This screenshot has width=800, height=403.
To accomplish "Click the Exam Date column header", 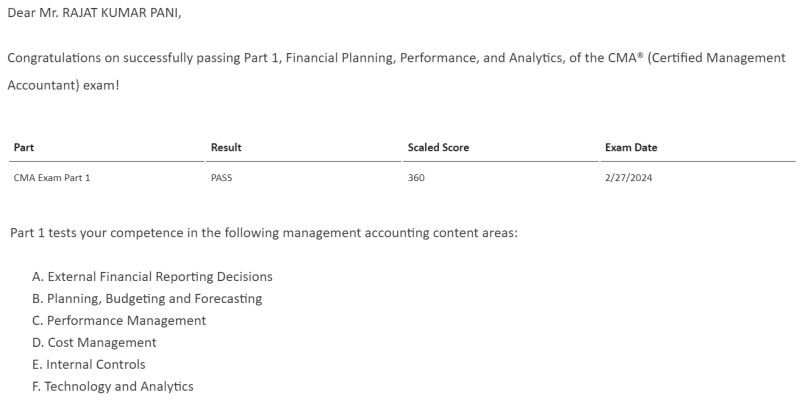I will [x=631, y=147].
